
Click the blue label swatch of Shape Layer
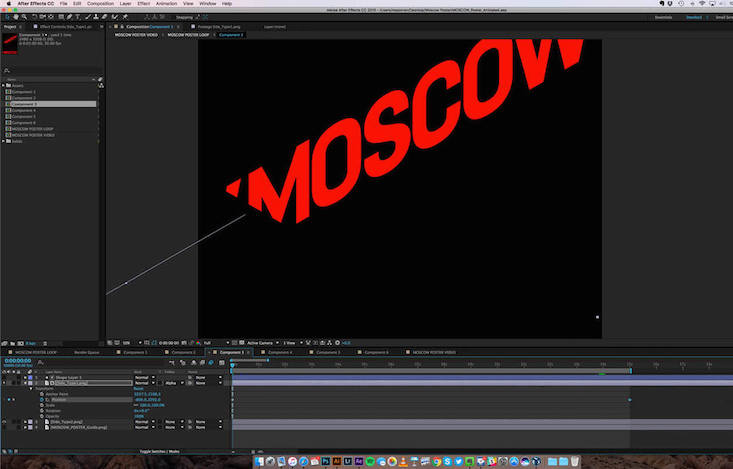coord(30,377)
